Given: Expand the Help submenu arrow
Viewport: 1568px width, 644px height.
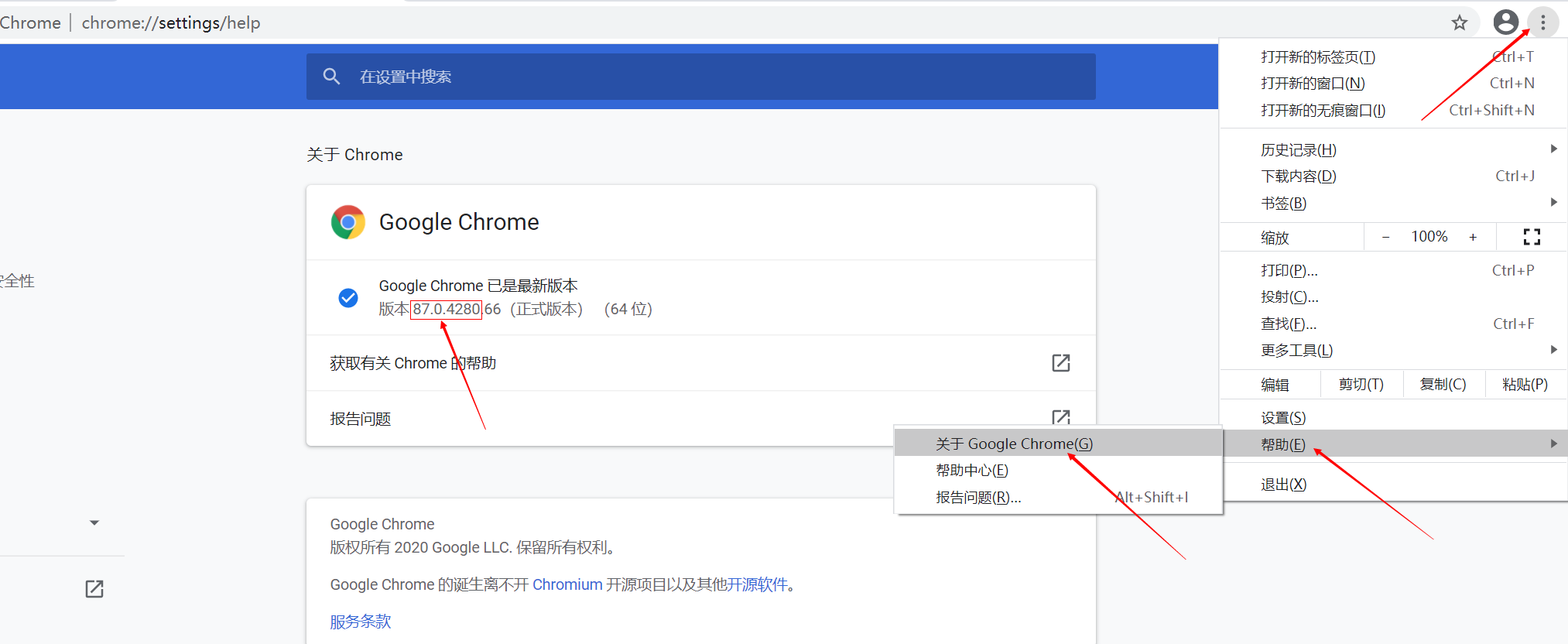Looking at the screenshot, I should tap(1553, 444).
